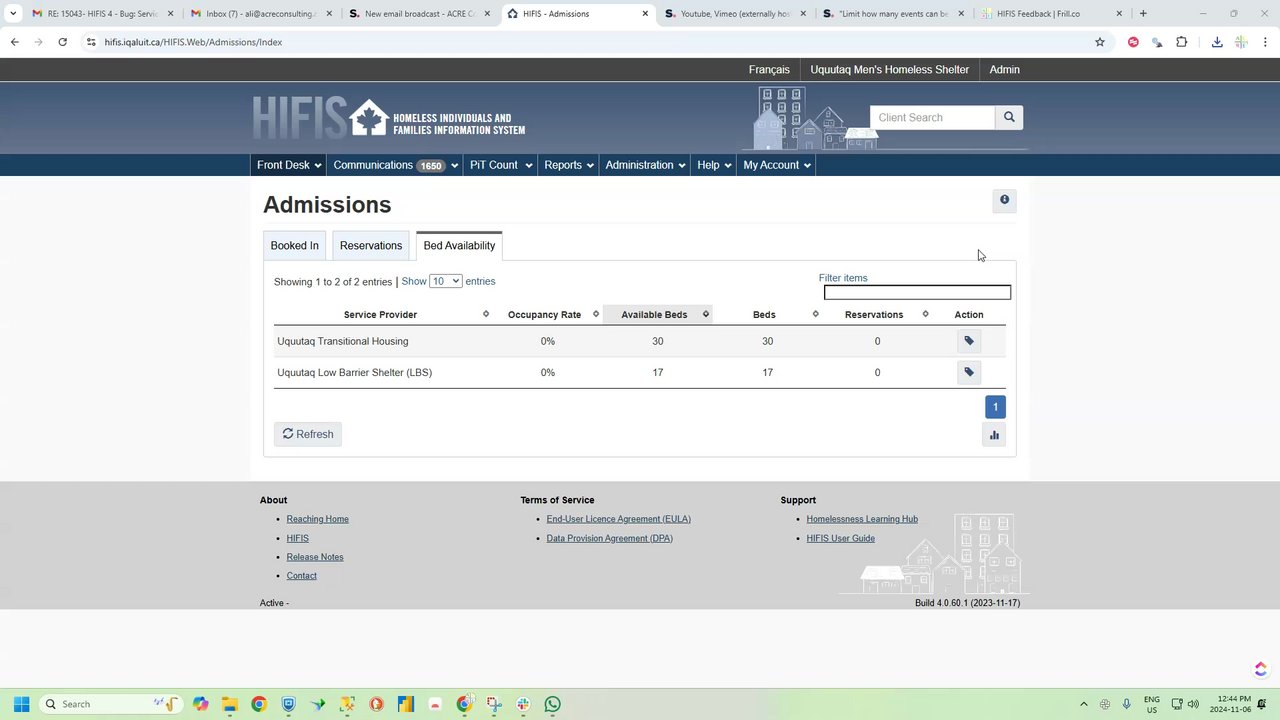The image size is (1280, 720).
Task: Go back with the browser back arrow
Action: (14, 42)
